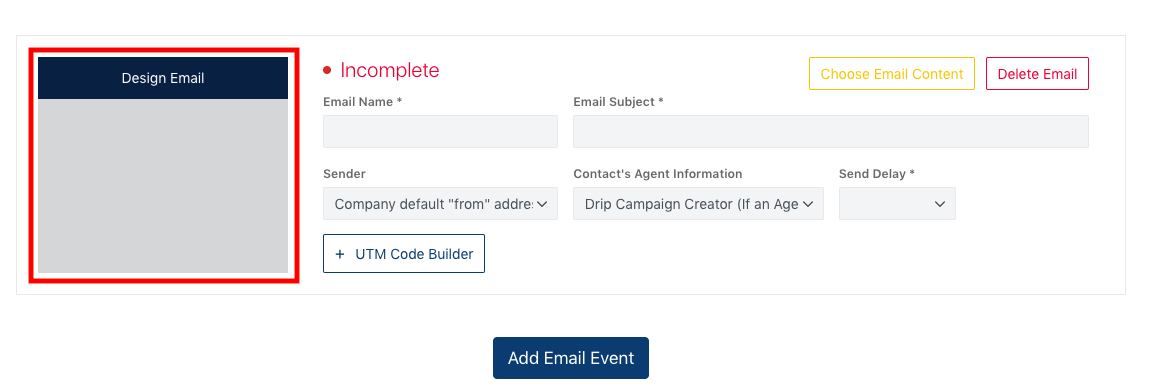
Task: Open the Sender dropdown
Action: click(440, 203)
